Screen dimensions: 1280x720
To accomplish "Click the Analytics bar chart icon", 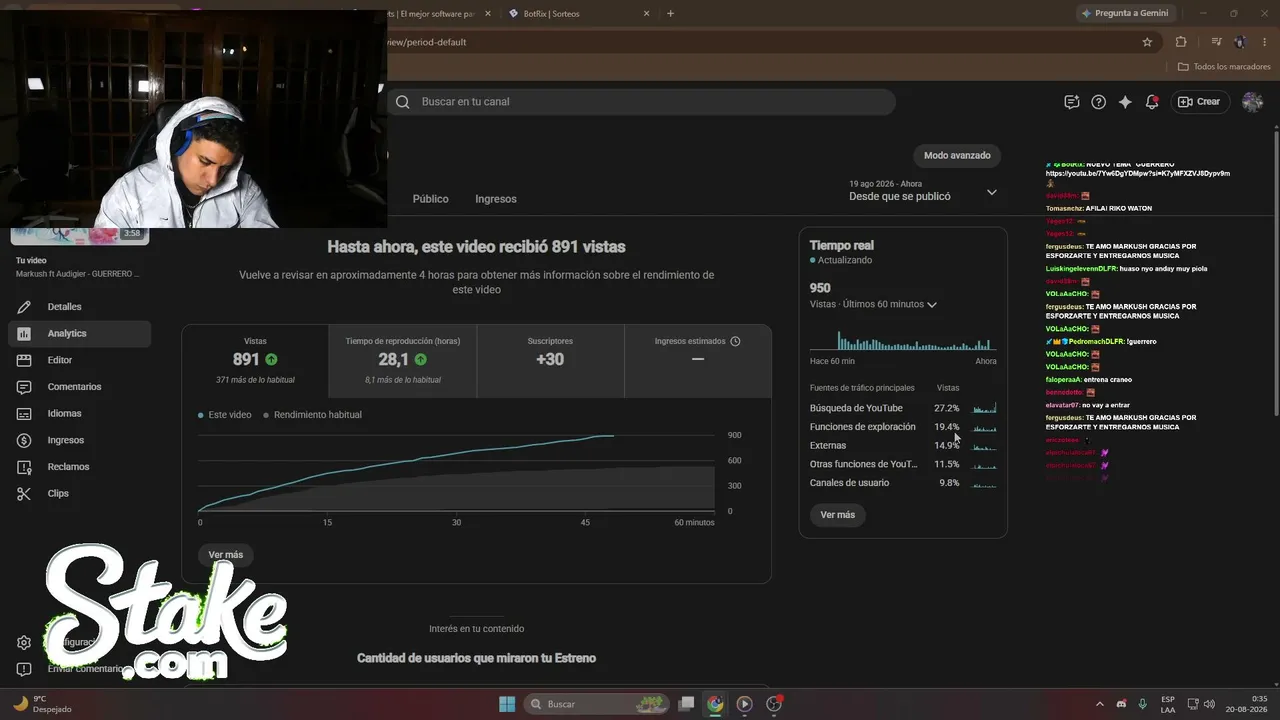I will click(x=24, y=334).
